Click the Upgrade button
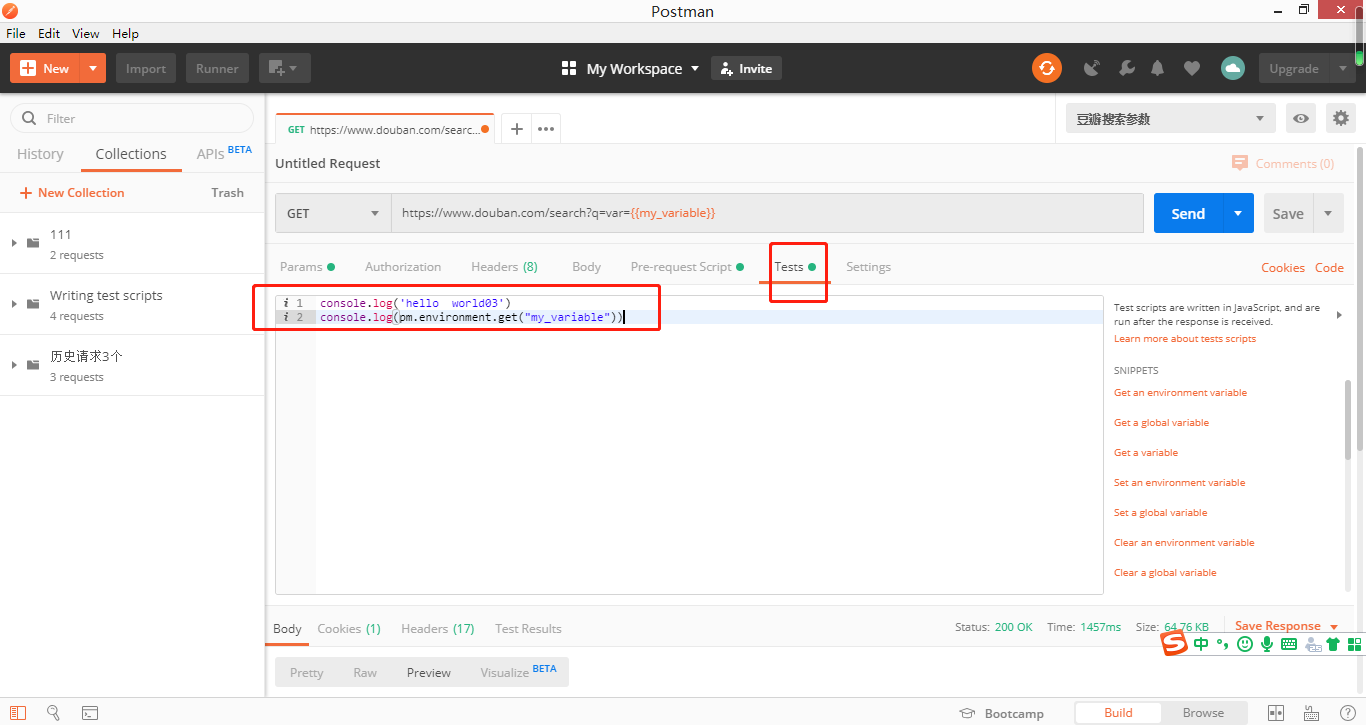The image size is (1366, 725). (1294, 68)
